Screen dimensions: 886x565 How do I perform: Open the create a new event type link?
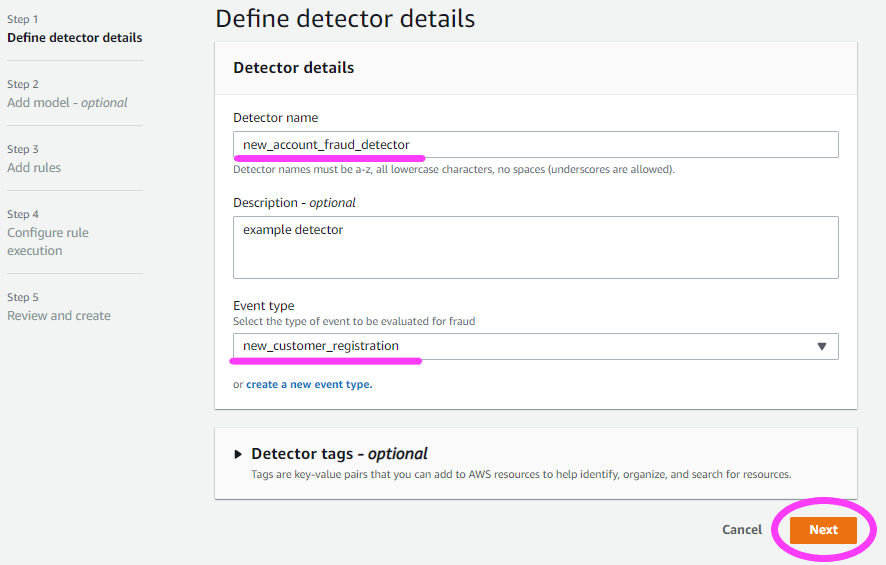point(309,384)
